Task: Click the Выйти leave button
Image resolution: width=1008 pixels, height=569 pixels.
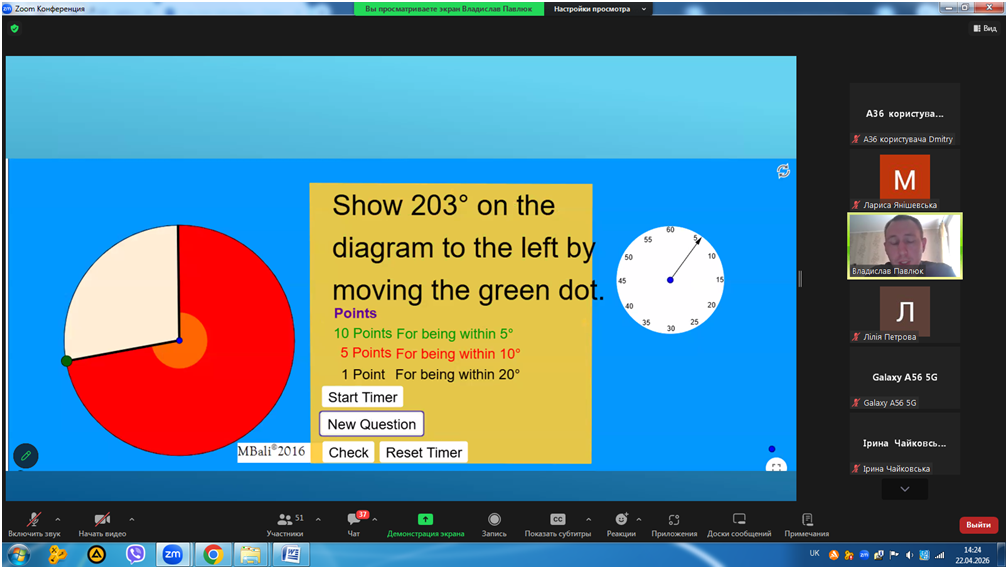Action: pyautogui.click(x=978, y=525)
